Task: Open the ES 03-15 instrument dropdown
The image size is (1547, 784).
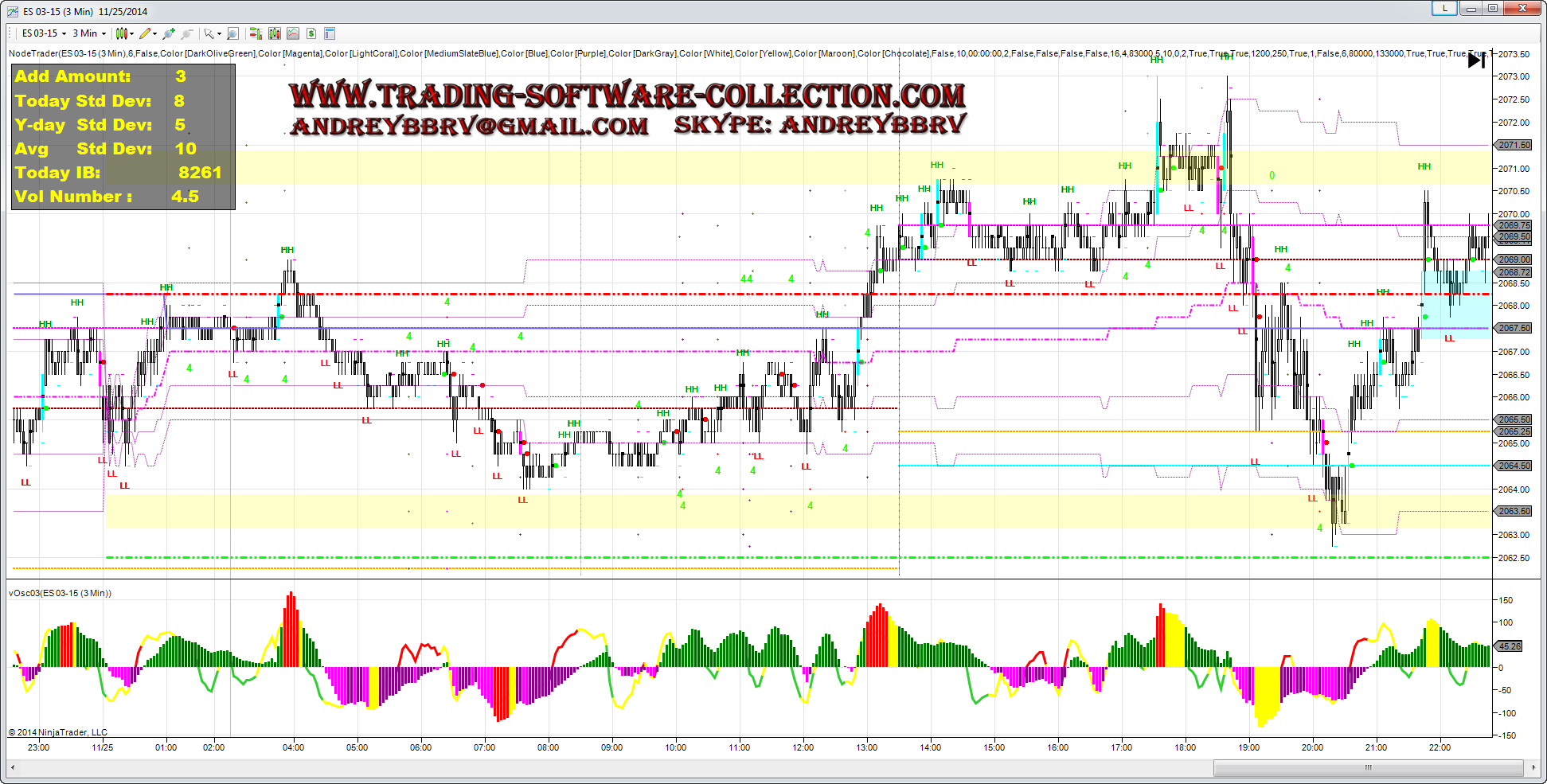Action: tap(44, 33)
